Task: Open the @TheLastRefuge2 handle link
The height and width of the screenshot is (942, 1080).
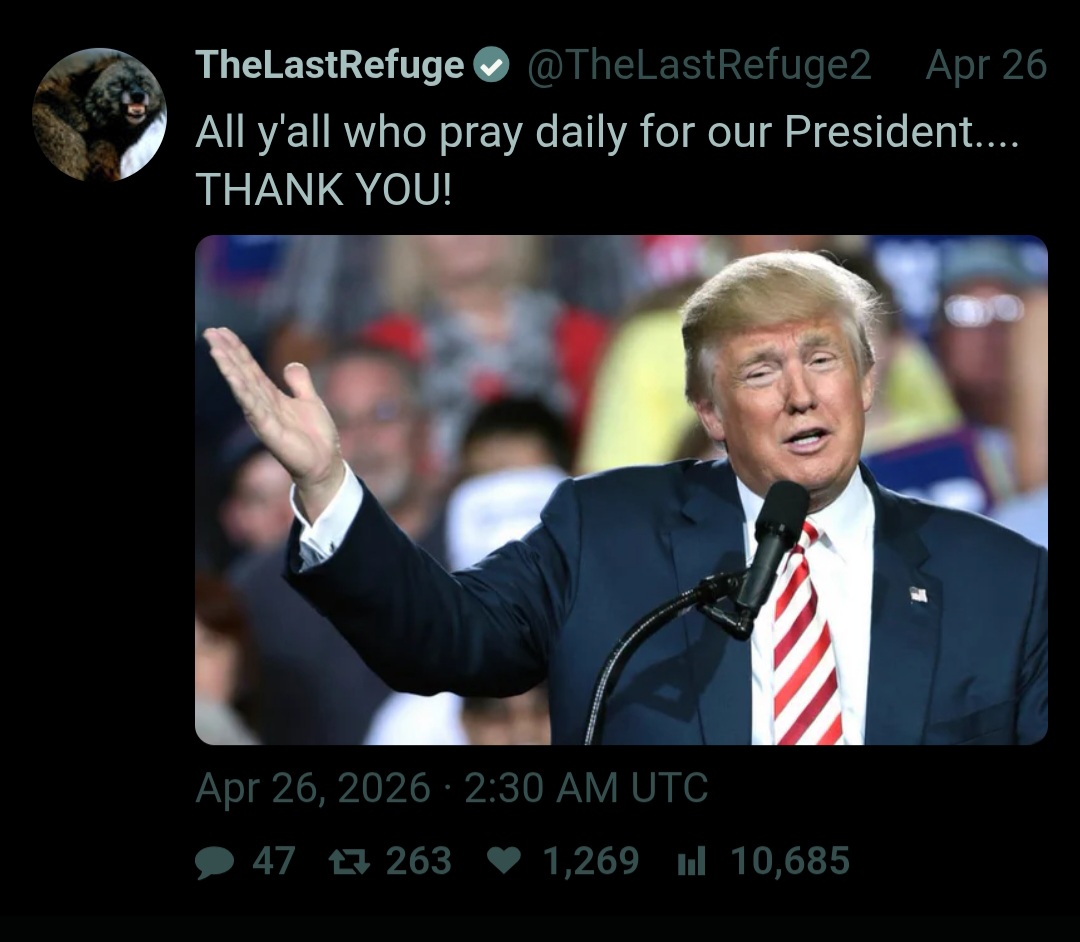Action: (700, 65)
